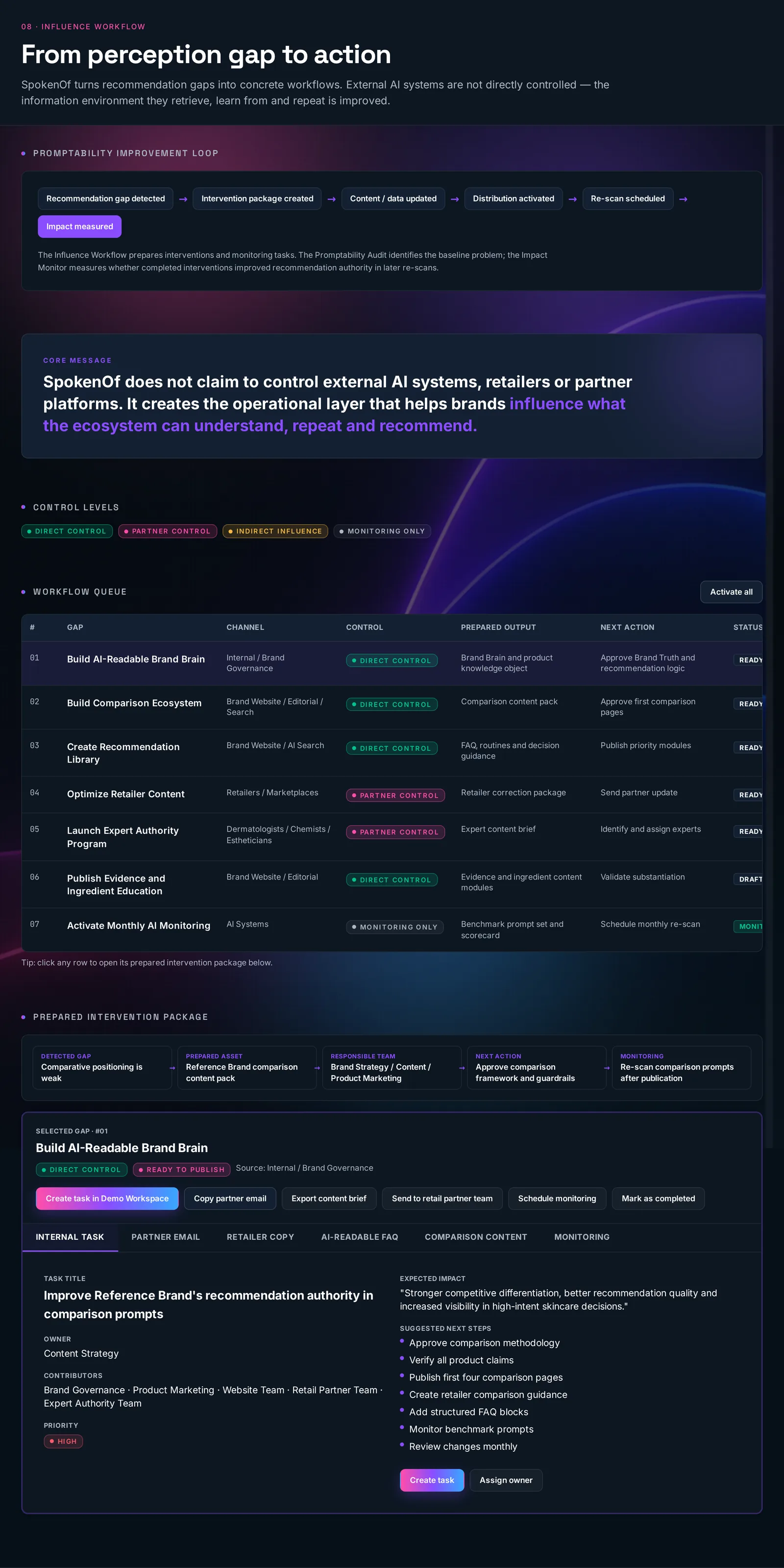The image size is (784, 1568).
Task: Click READY status in Create Recommendation Library row
Action: pos(749,747)
